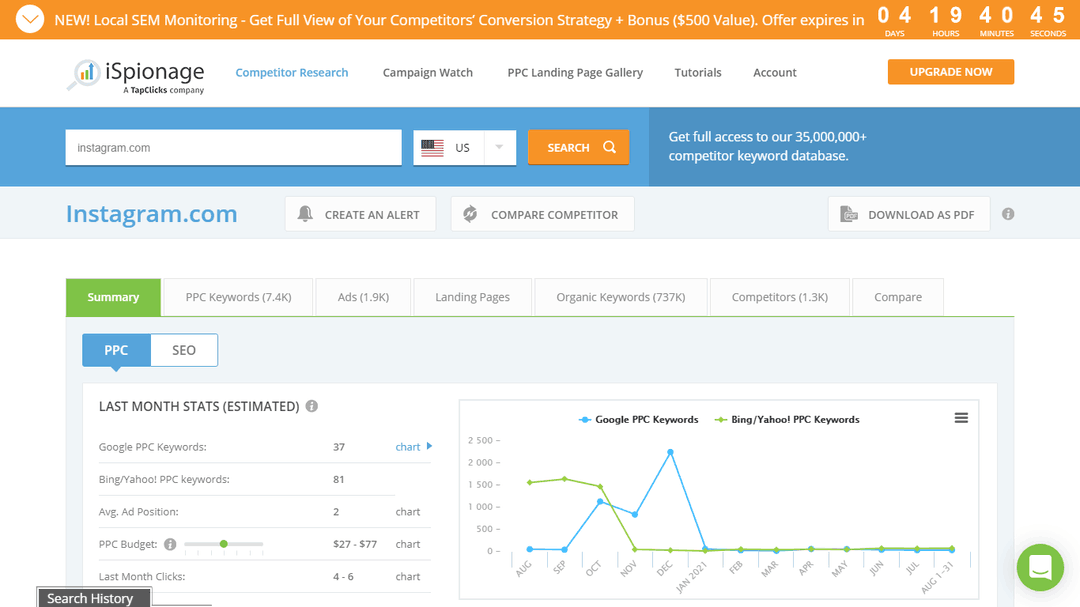Open Tutorials menu item
Image resolution: width=1080 pixels, height=607 pixels.
698,72
